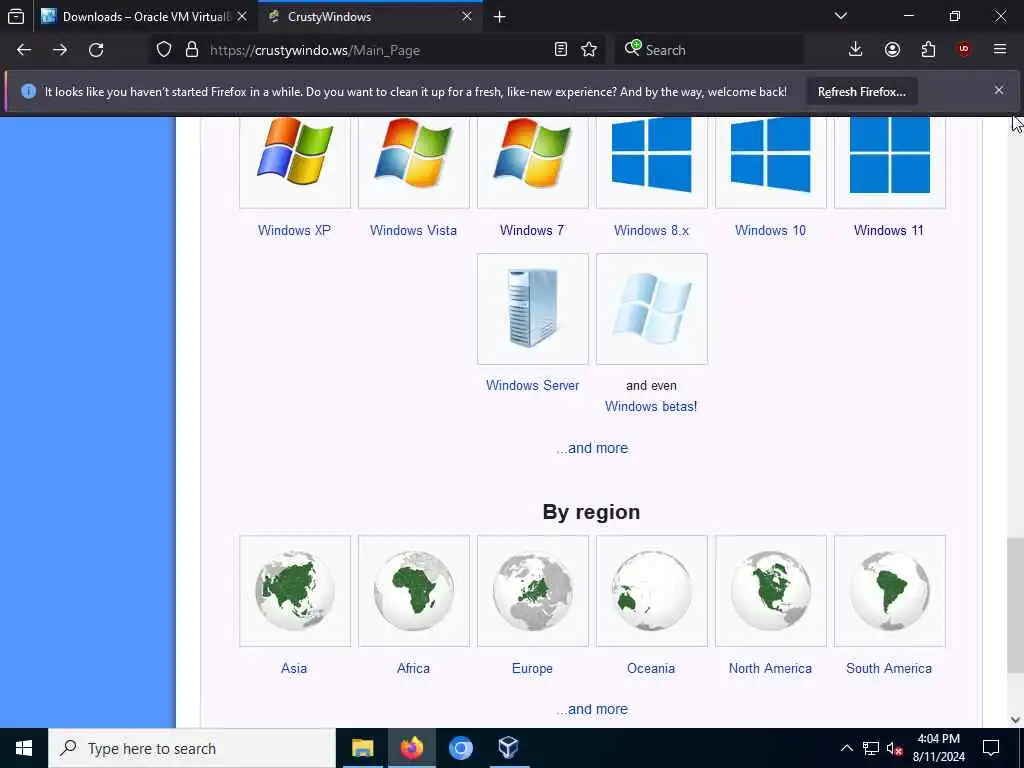
Task: Select the CrustyWindows tab
Action: tap(370, 17)
